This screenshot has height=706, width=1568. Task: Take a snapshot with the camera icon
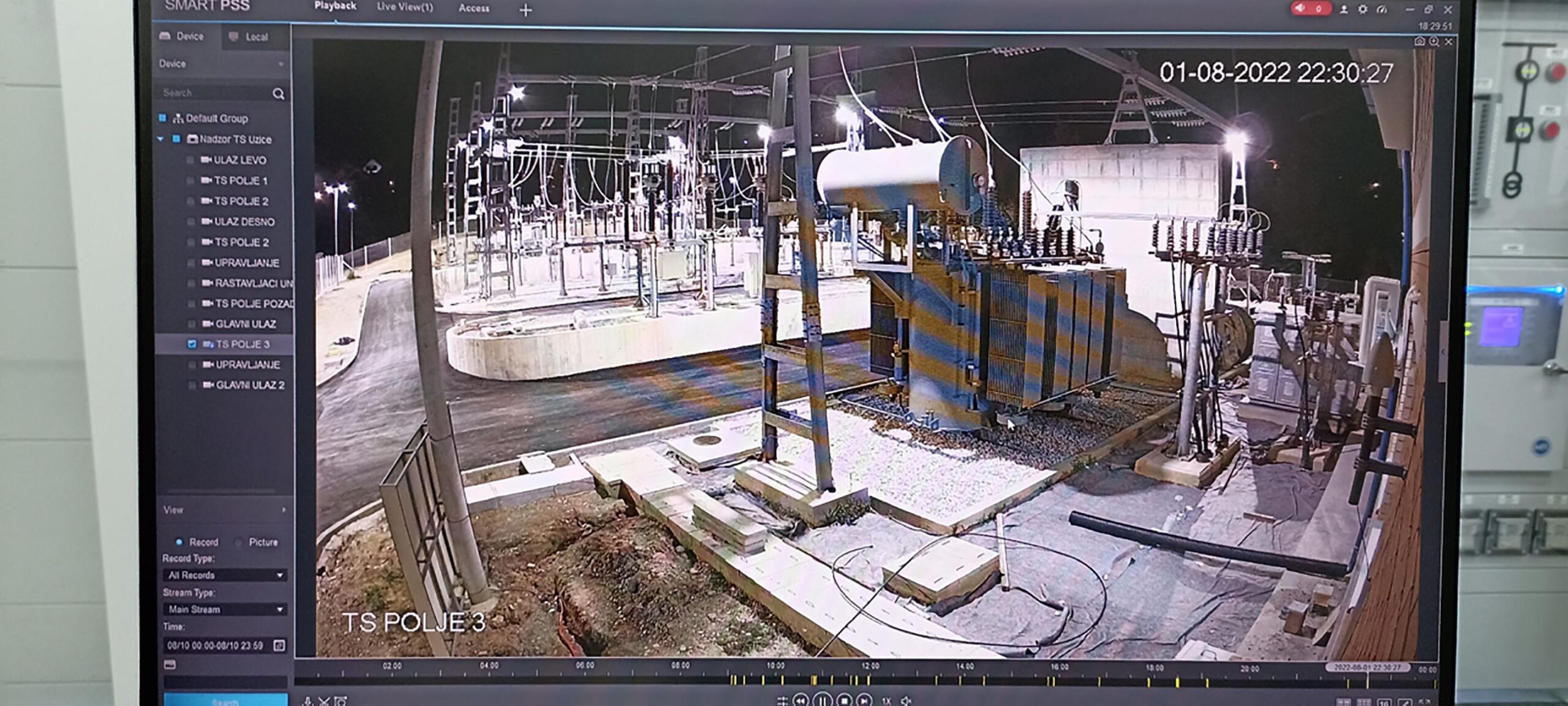click(1419, 42)
